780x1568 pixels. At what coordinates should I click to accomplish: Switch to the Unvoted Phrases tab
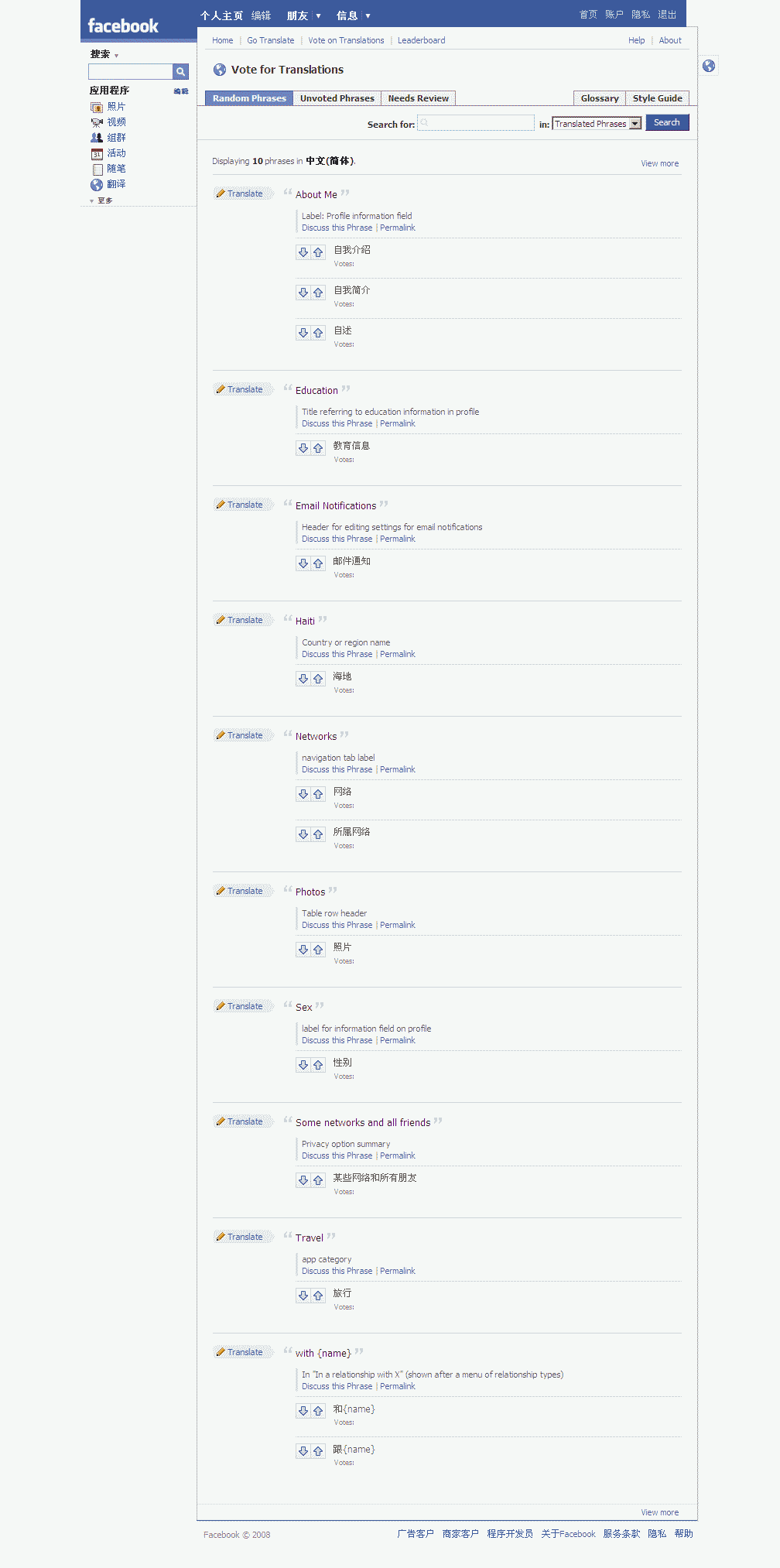tap(337, 98)
